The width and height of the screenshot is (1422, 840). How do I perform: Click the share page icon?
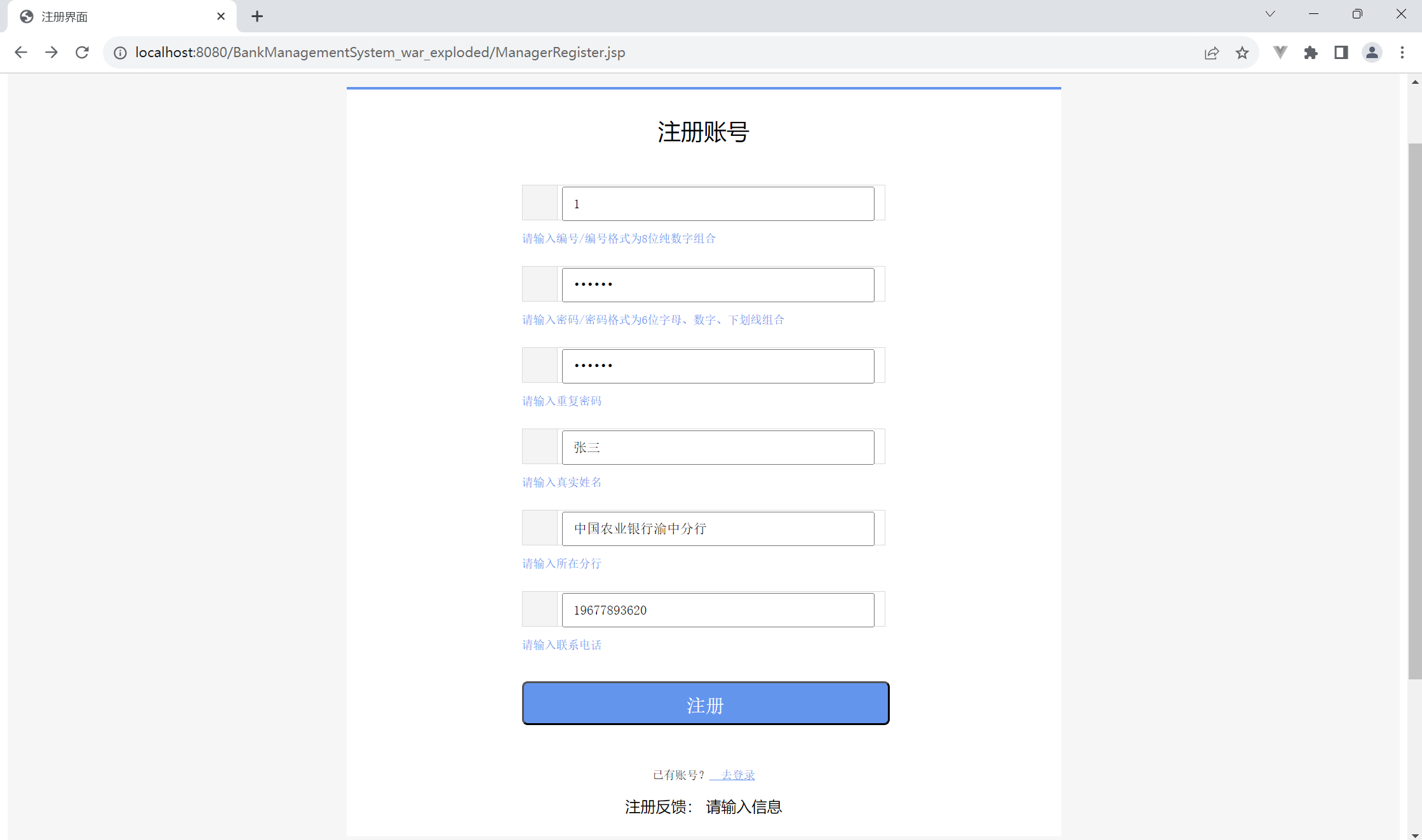tap(1211, 53)
